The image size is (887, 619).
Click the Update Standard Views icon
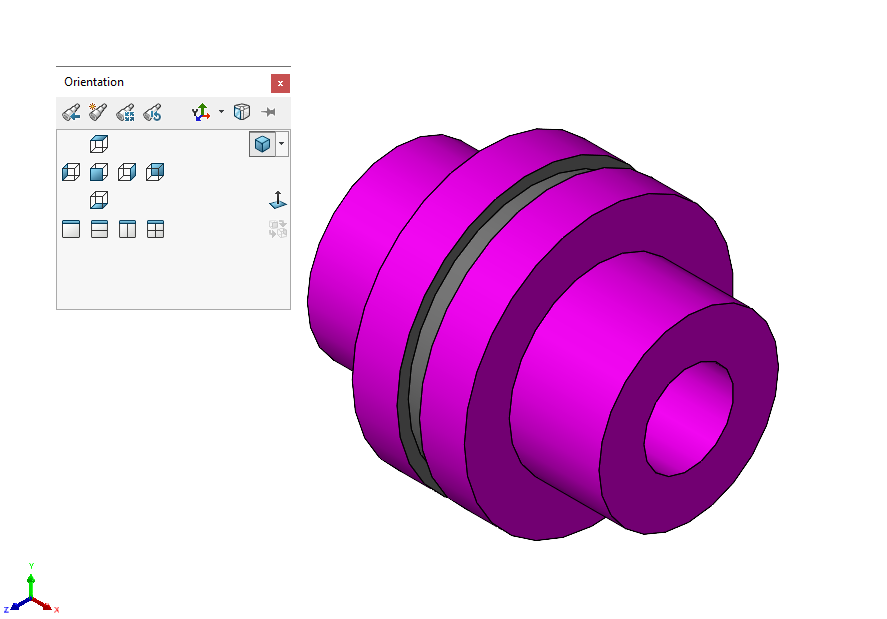click(125, 111)
